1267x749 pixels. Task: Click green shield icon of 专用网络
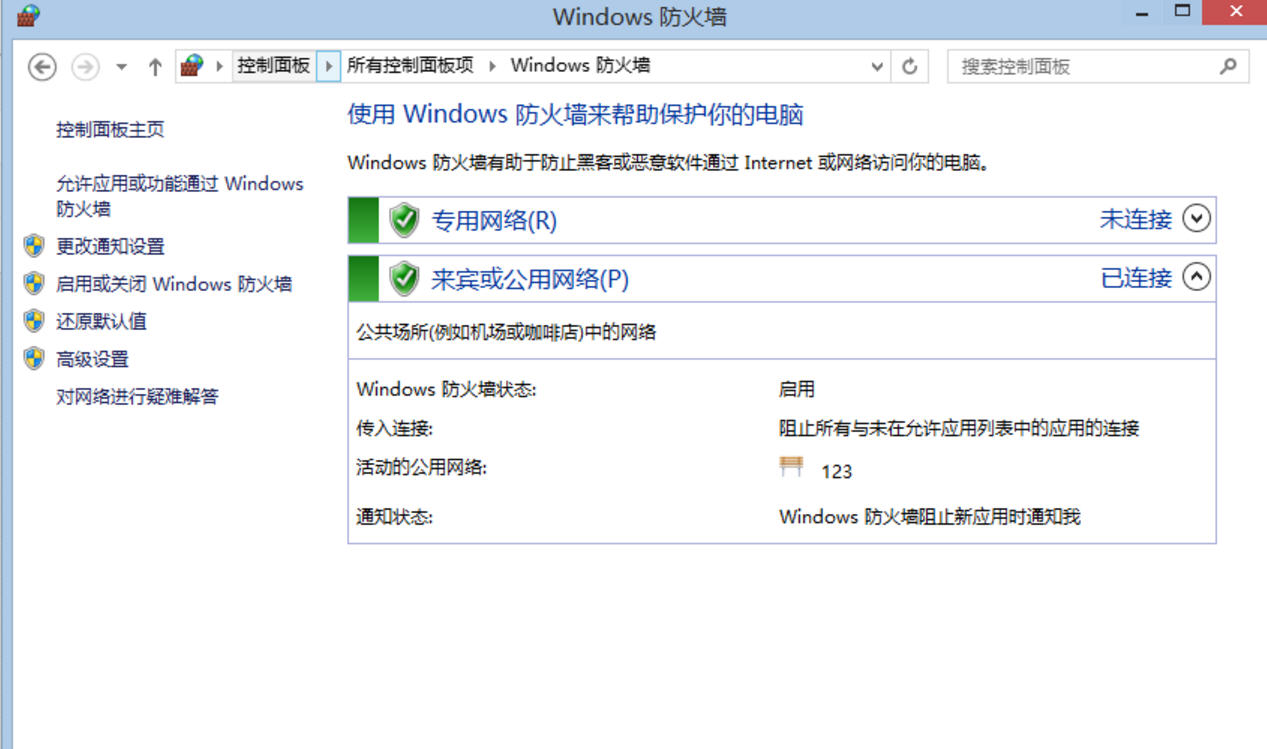pos(404,220)
